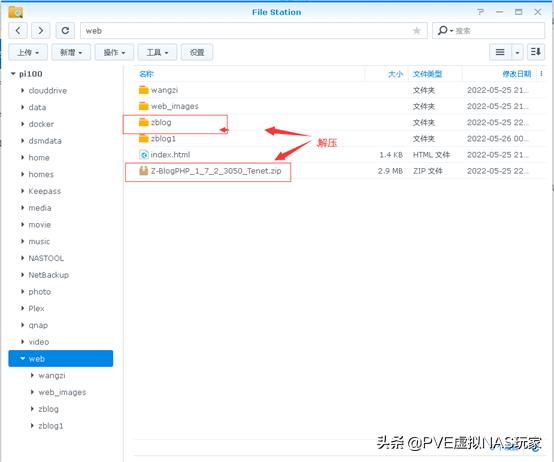Screen dimensions: 554x462
Task: Click the wangzi folder icon in list
Action: click(x=143, y=90)
